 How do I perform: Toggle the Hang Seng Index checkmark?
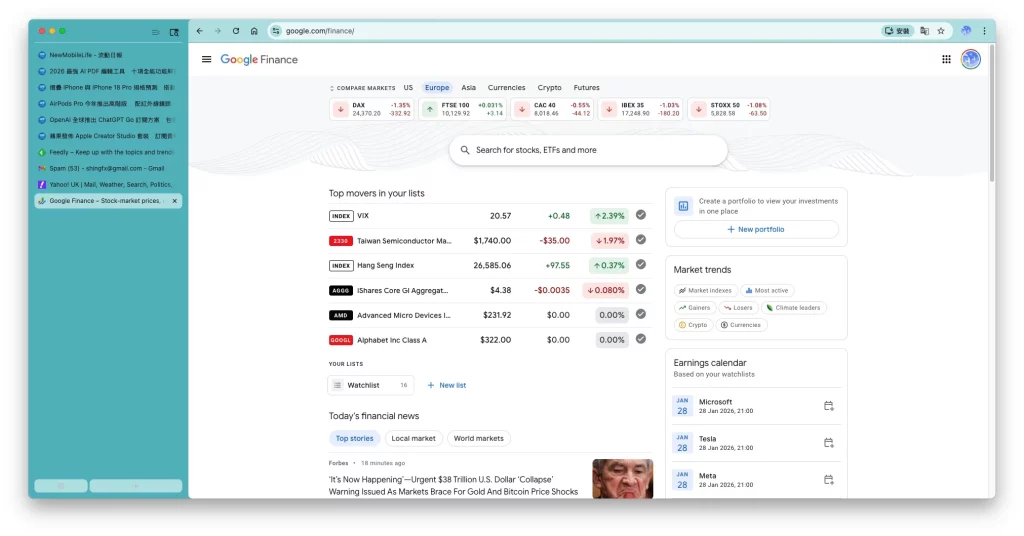641,265
